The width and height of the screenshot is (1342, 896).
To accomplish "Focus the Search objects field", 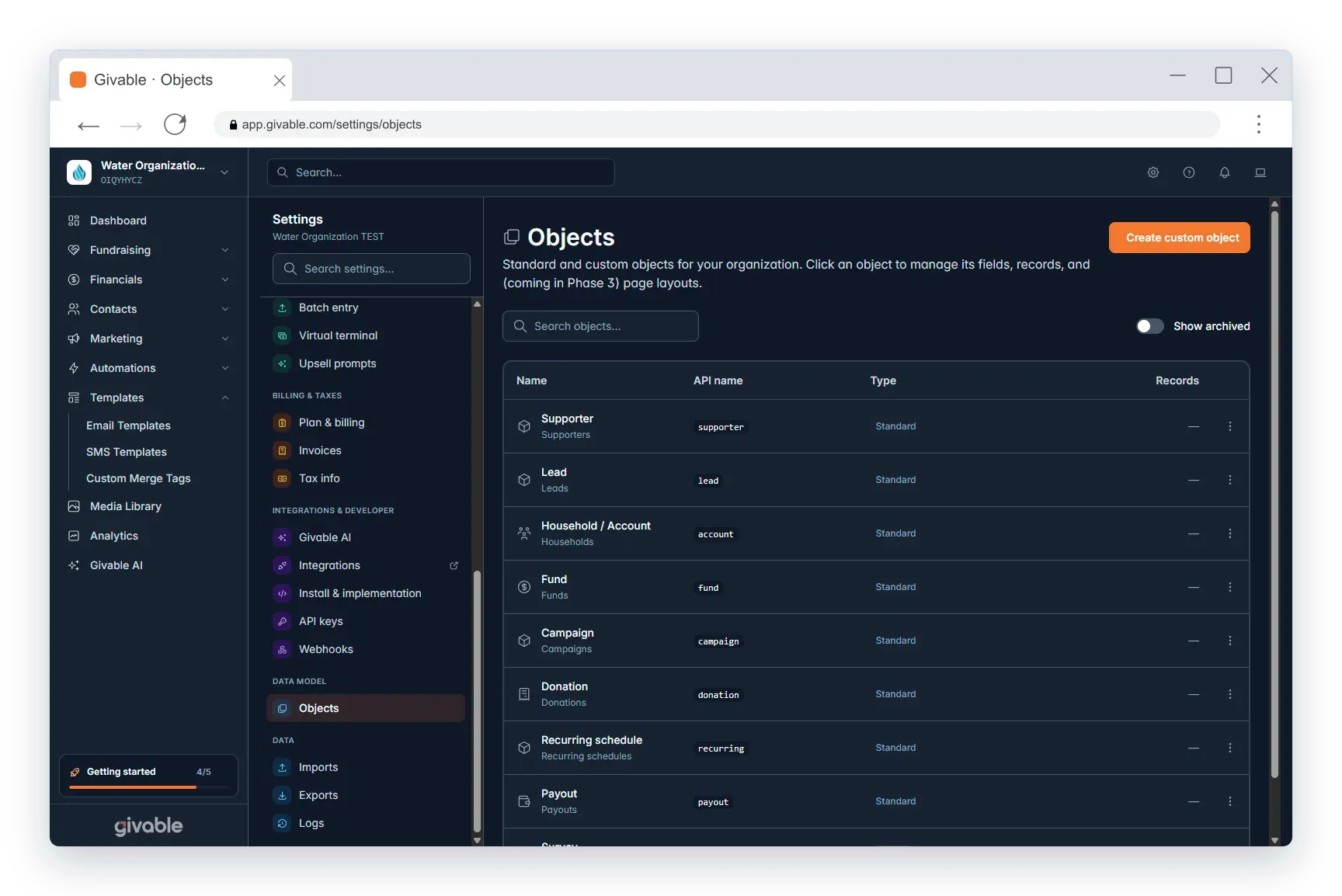I will pos(600,326).
